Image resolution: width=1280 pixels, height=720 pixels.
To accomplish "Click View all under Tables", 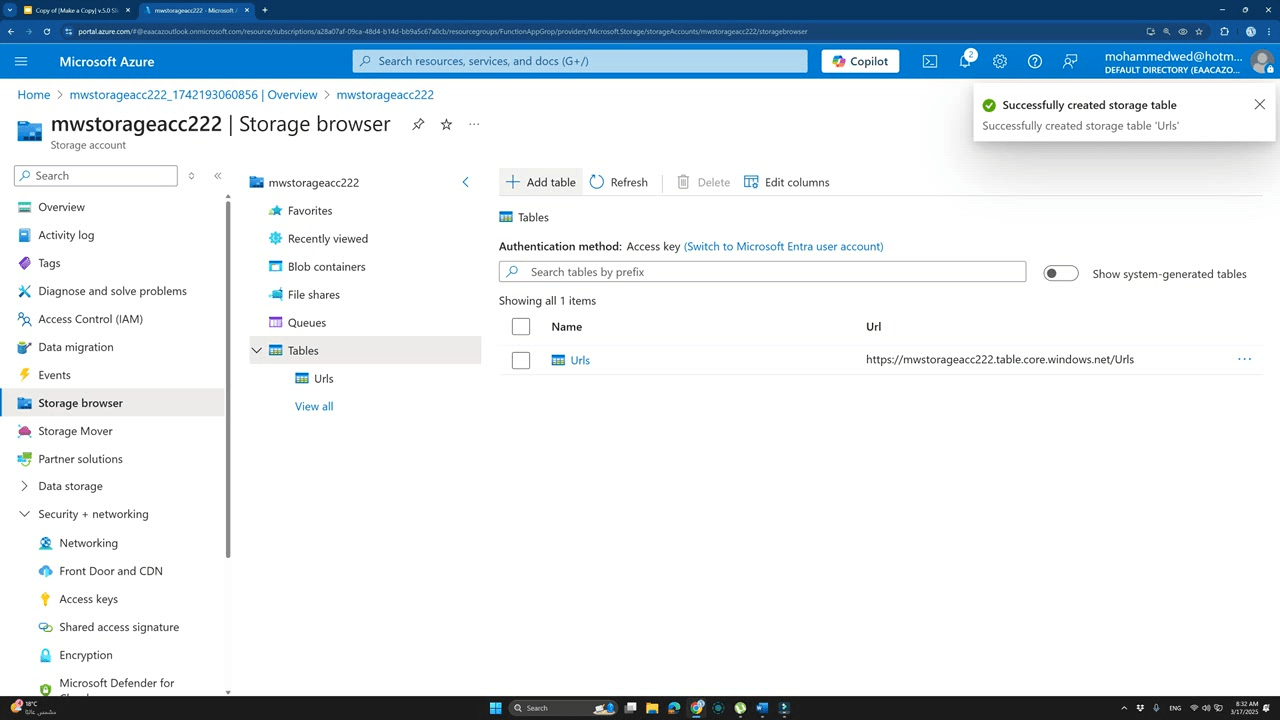I will (313, 406).
